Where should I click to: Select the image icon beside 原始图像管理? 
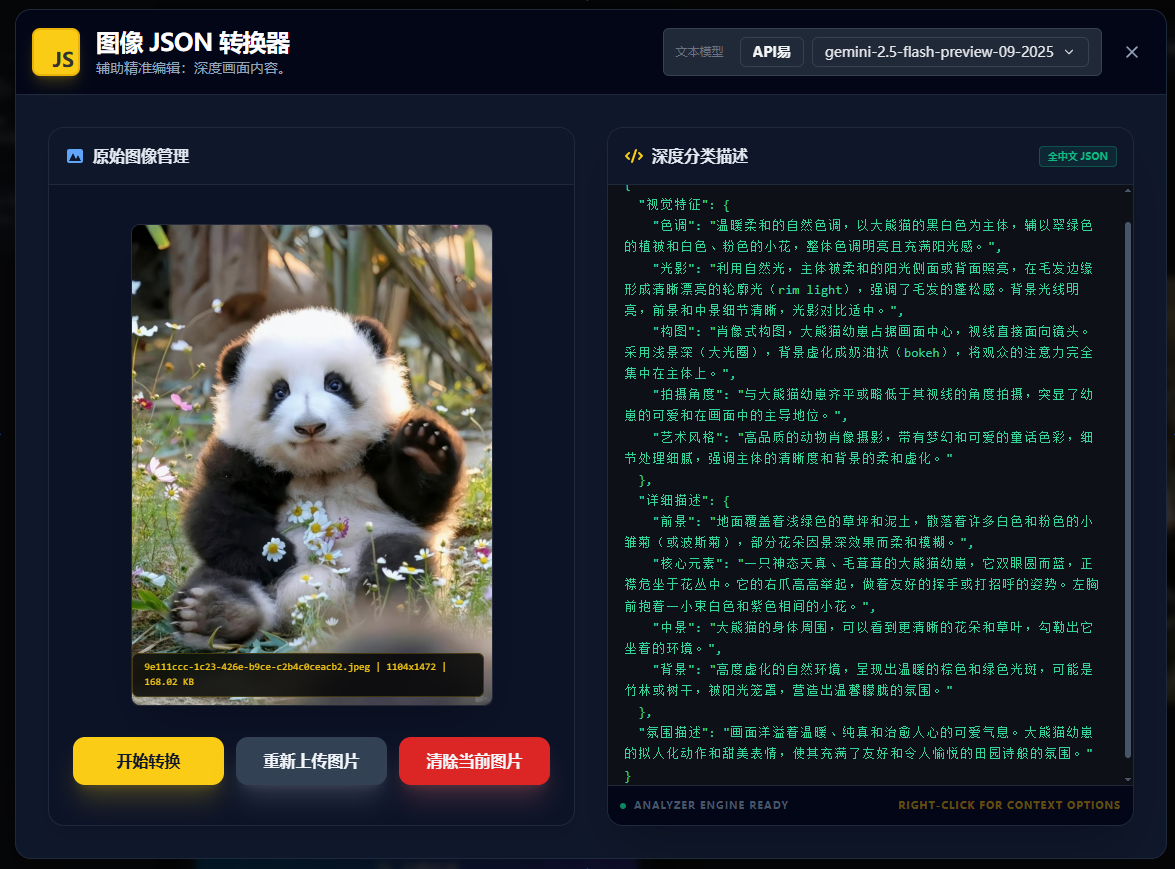click(75, 156)
